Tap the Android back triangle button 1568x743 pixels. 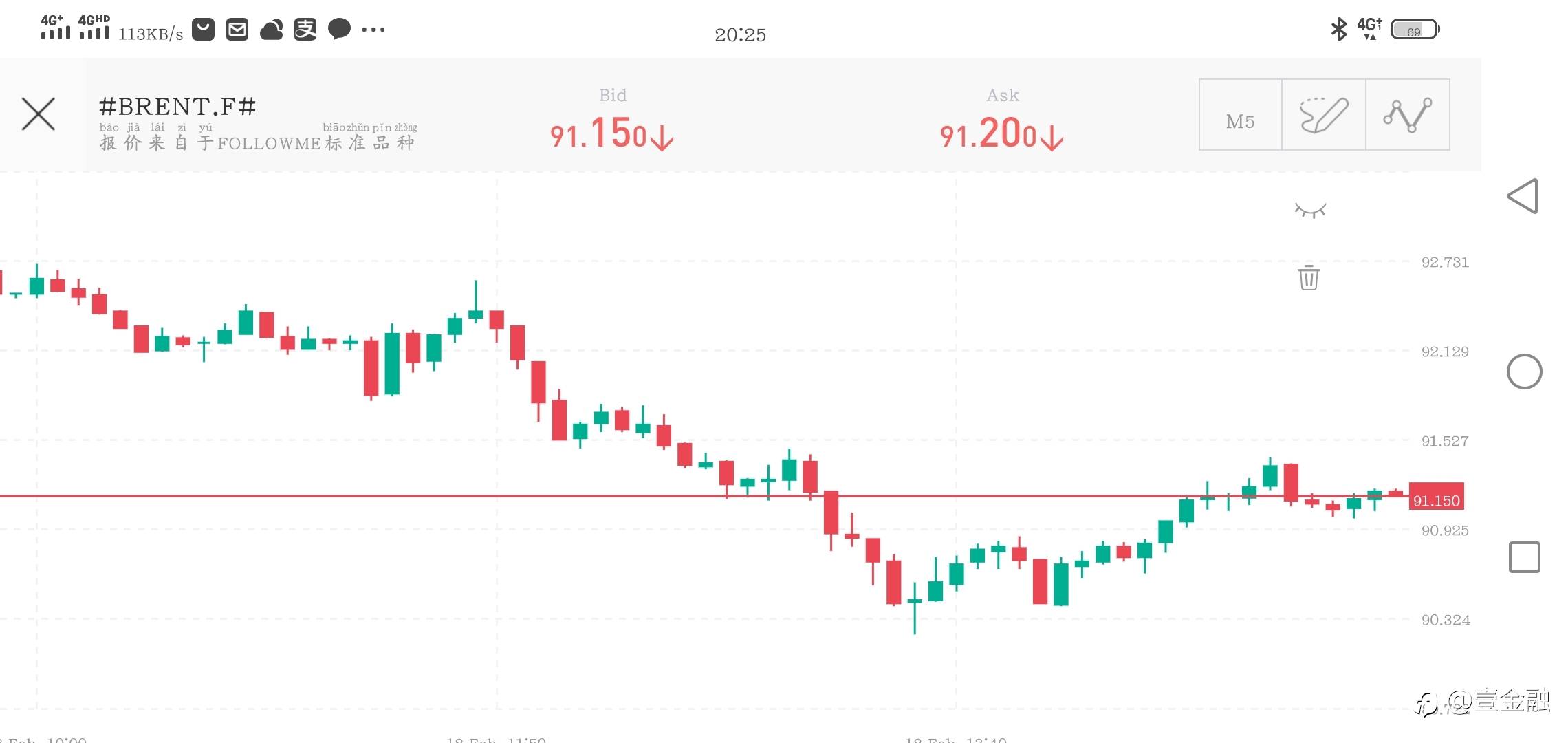coord(1523,197)
